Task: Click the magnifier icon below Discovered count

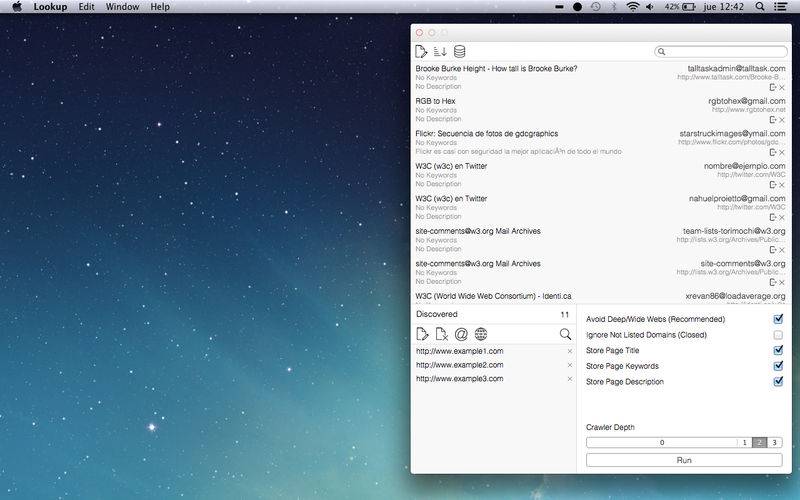Action: [565, 334]
